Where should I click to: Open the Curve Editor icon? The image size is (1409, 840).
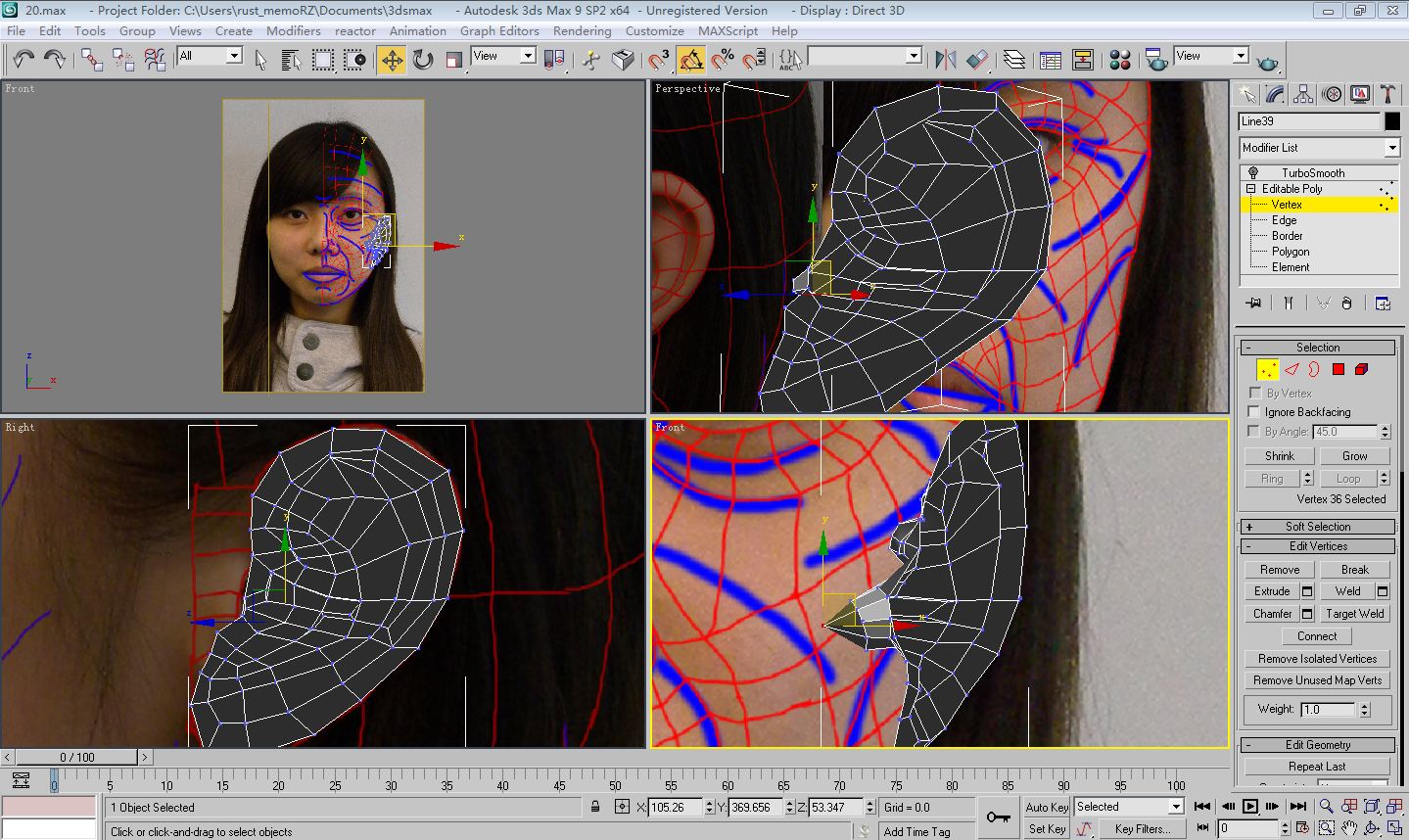click(1051, 60)
